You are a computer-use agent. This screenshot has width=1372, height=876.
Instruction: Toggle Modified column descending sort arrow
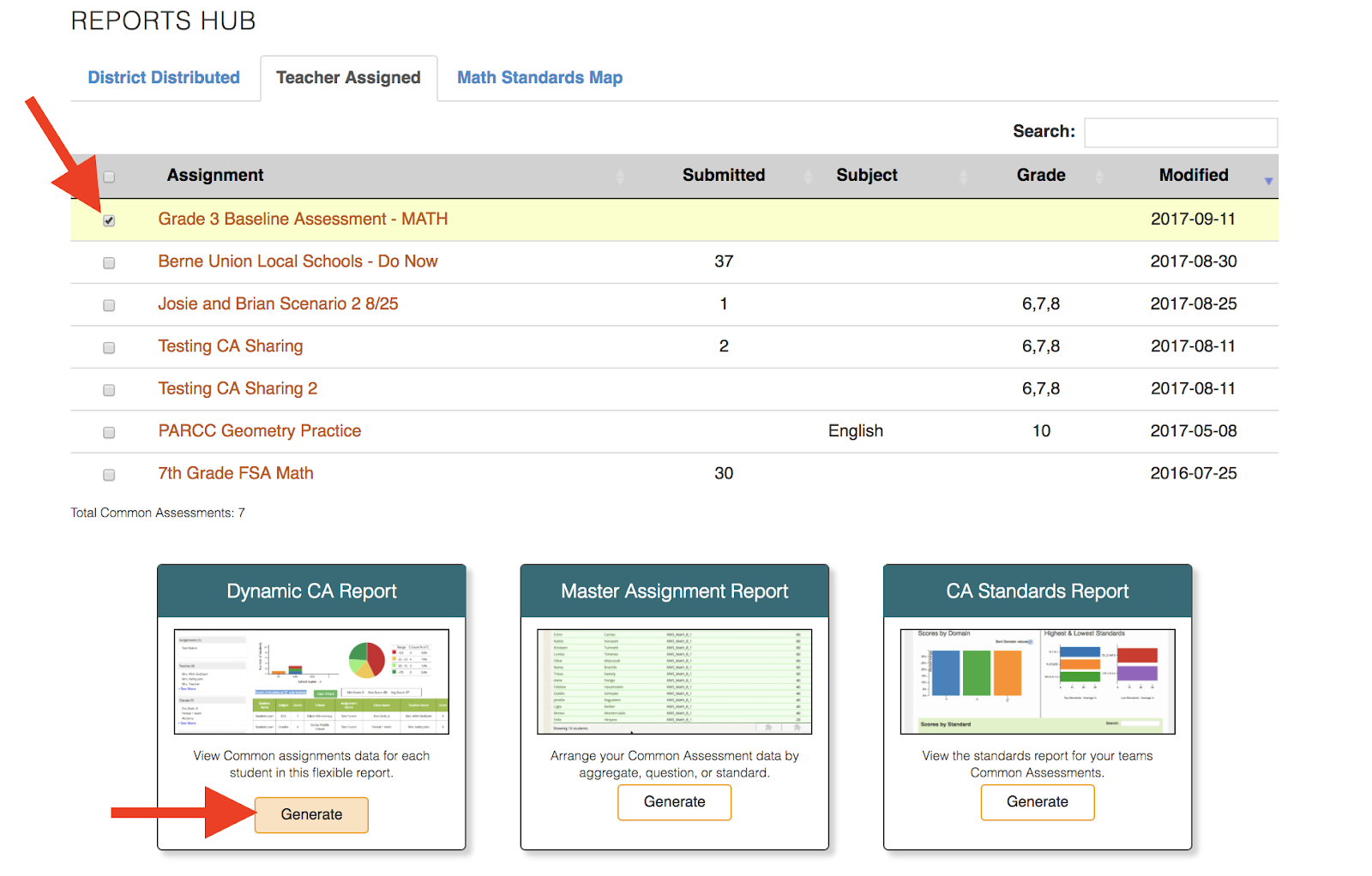pos(1268,180)
